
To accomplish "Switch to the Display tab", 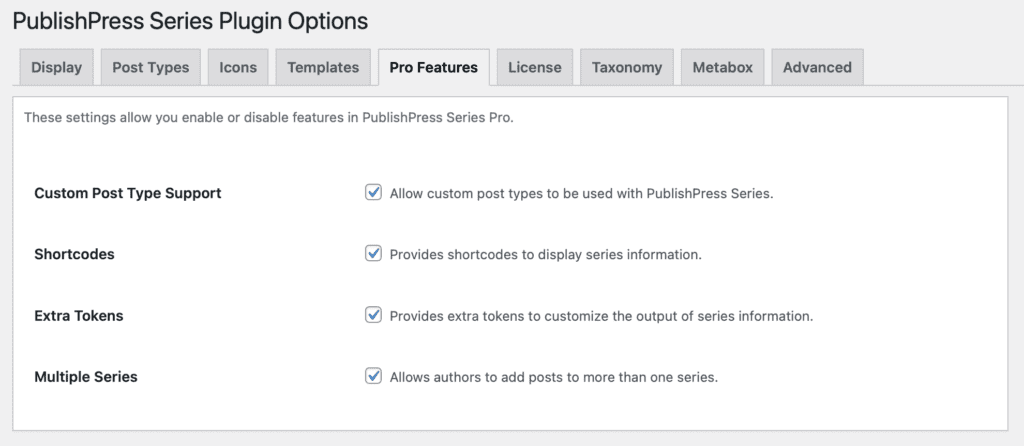I will [x=56, y=67].
